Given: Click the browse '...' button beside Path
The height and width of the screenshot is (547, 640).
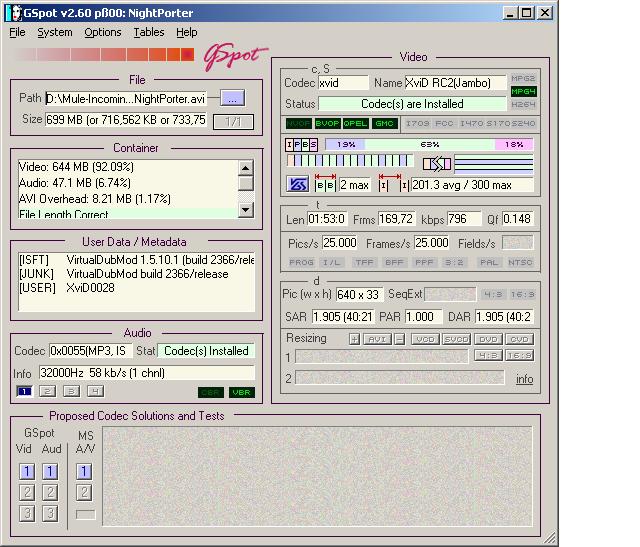Looking at the screenshot, I should pyautogui.click(x=233, y=98).
